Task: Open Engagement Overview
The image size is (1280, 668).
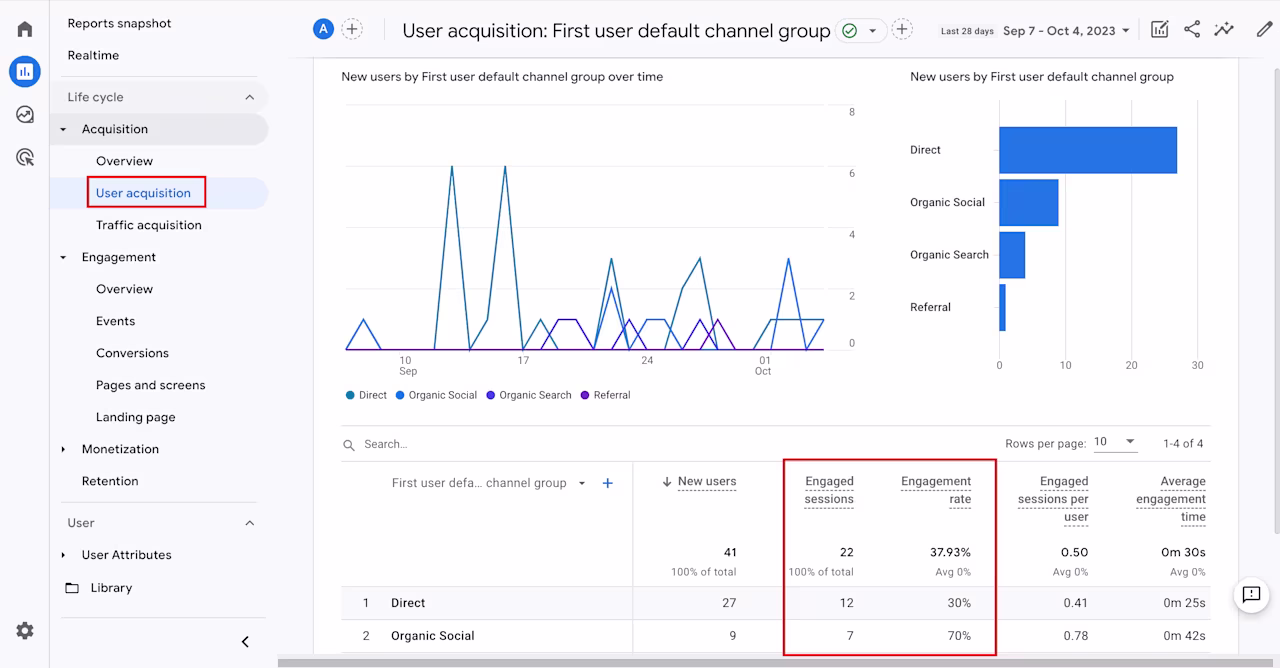Action: pos(124,289)
